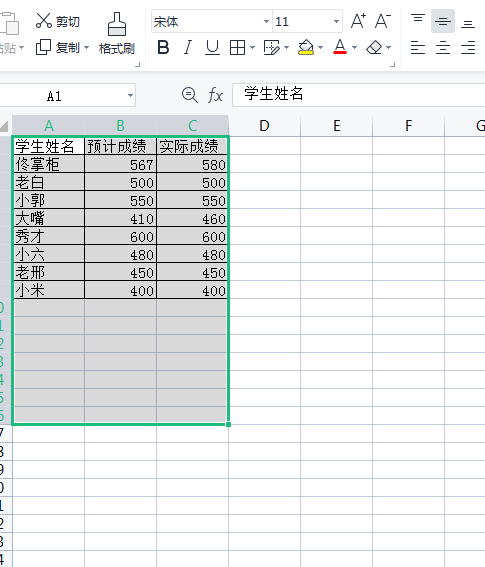
Task: Apply red font color A
Action: (340, 47)
